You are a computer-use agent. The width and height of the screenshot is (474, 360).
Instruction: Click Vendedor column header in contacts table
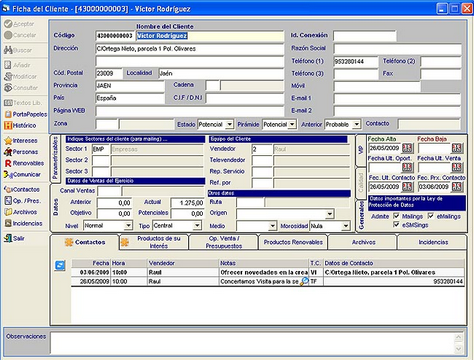click(x=183, y=263)
